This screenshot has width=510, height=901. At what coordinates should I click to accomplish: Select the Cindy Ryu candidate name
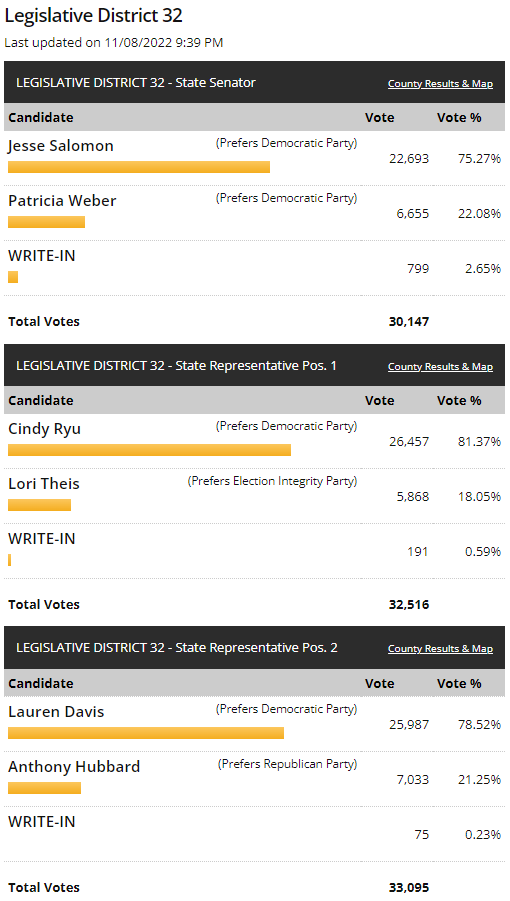(x=44, y=429)
